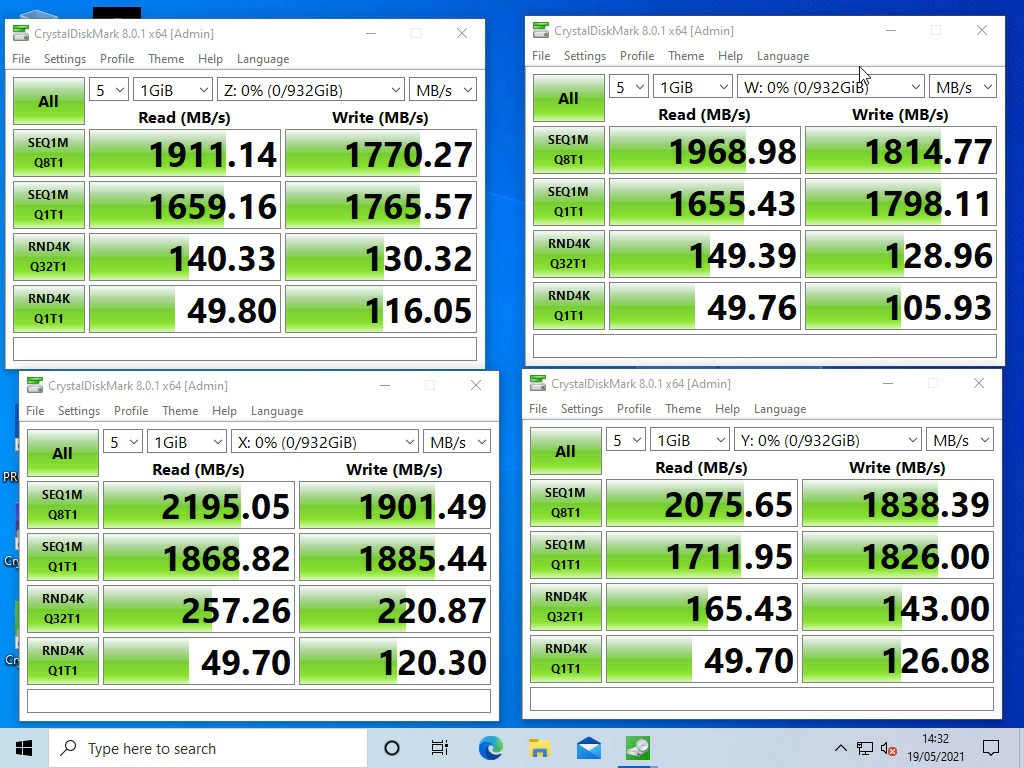Open the W: drive selection dropdown
The height and width of the screenshot is (768, 1024).
coord(830,87)
